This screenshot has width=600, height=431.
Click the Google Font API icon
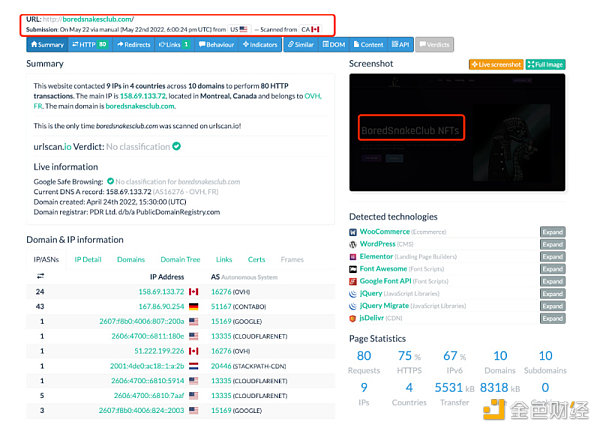pyautogui.click(x=354, y=282)
